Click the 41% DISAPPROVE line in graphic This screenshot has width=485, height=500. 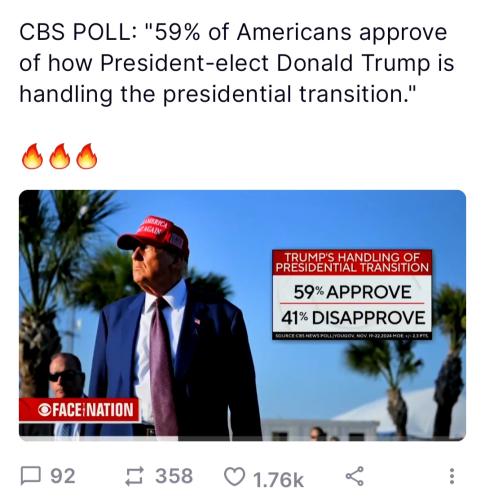pyautogui.click(x=353, y=317)
